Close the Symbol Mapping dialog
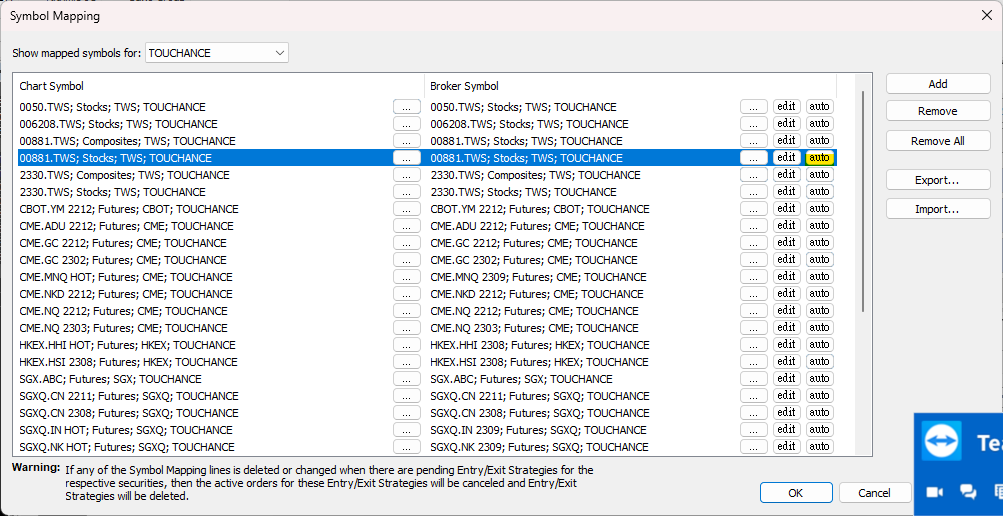The image size is (1003, 516). pyautogui.click(x=986, y=16)
